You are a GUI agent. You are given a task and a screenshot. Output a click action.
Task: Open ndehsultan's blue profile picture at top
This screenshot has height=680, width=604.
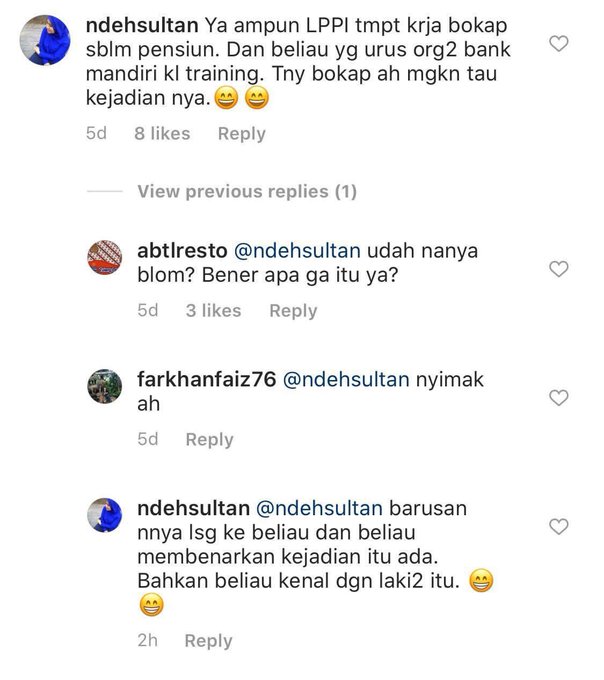pyautogui.click(x=45, y=40)
